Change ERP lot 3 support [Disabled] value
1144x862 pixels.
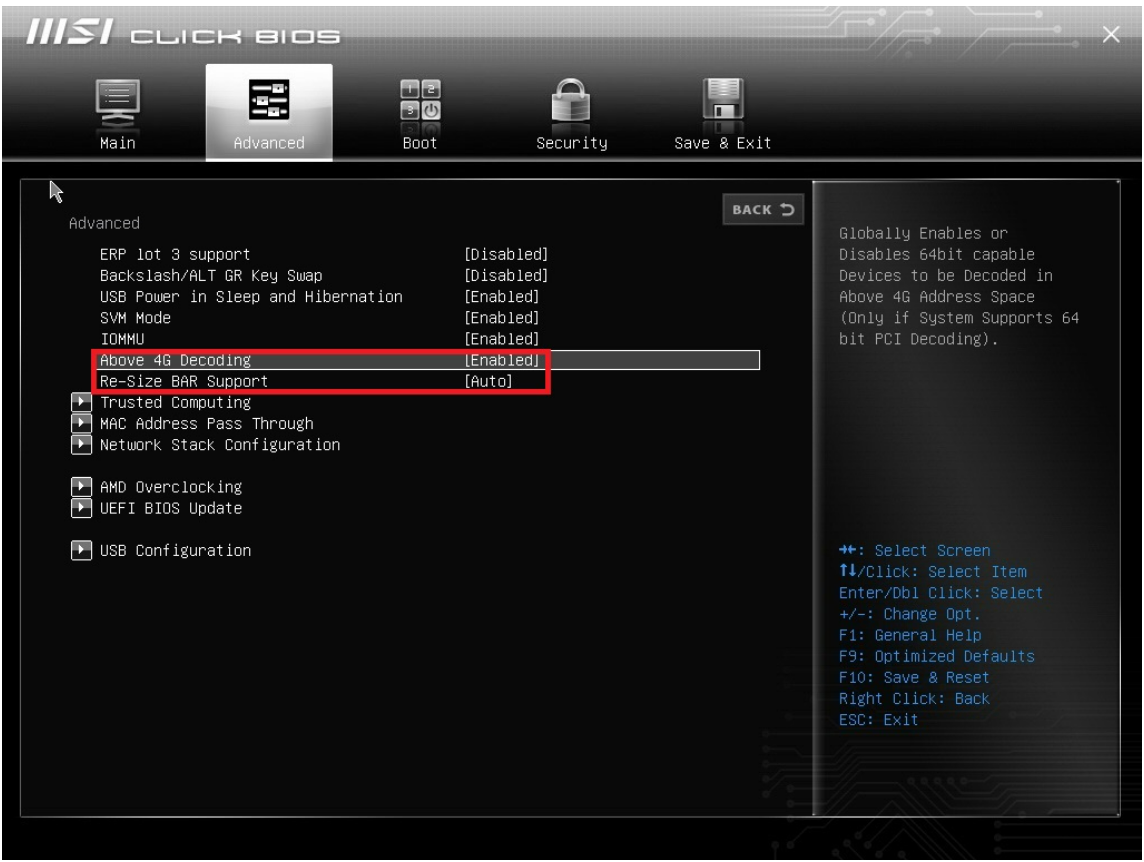[x=506, y=254]
